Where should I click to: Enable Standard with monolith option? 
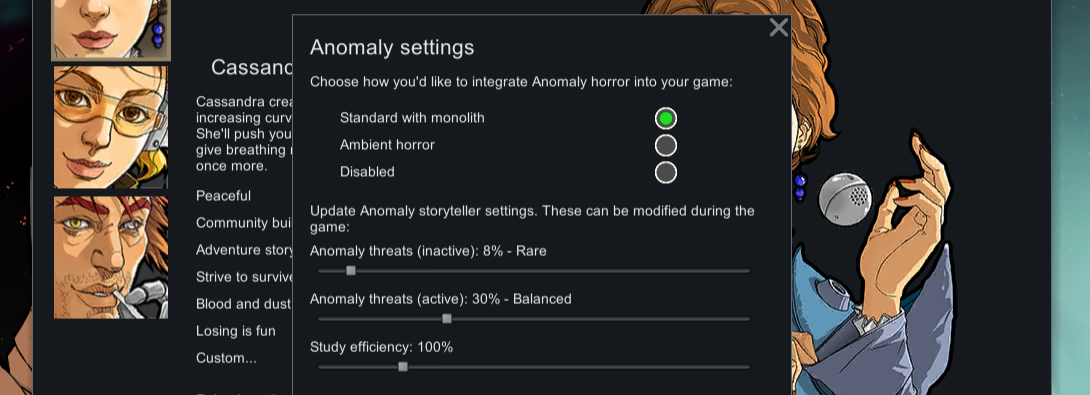(665, 118)
